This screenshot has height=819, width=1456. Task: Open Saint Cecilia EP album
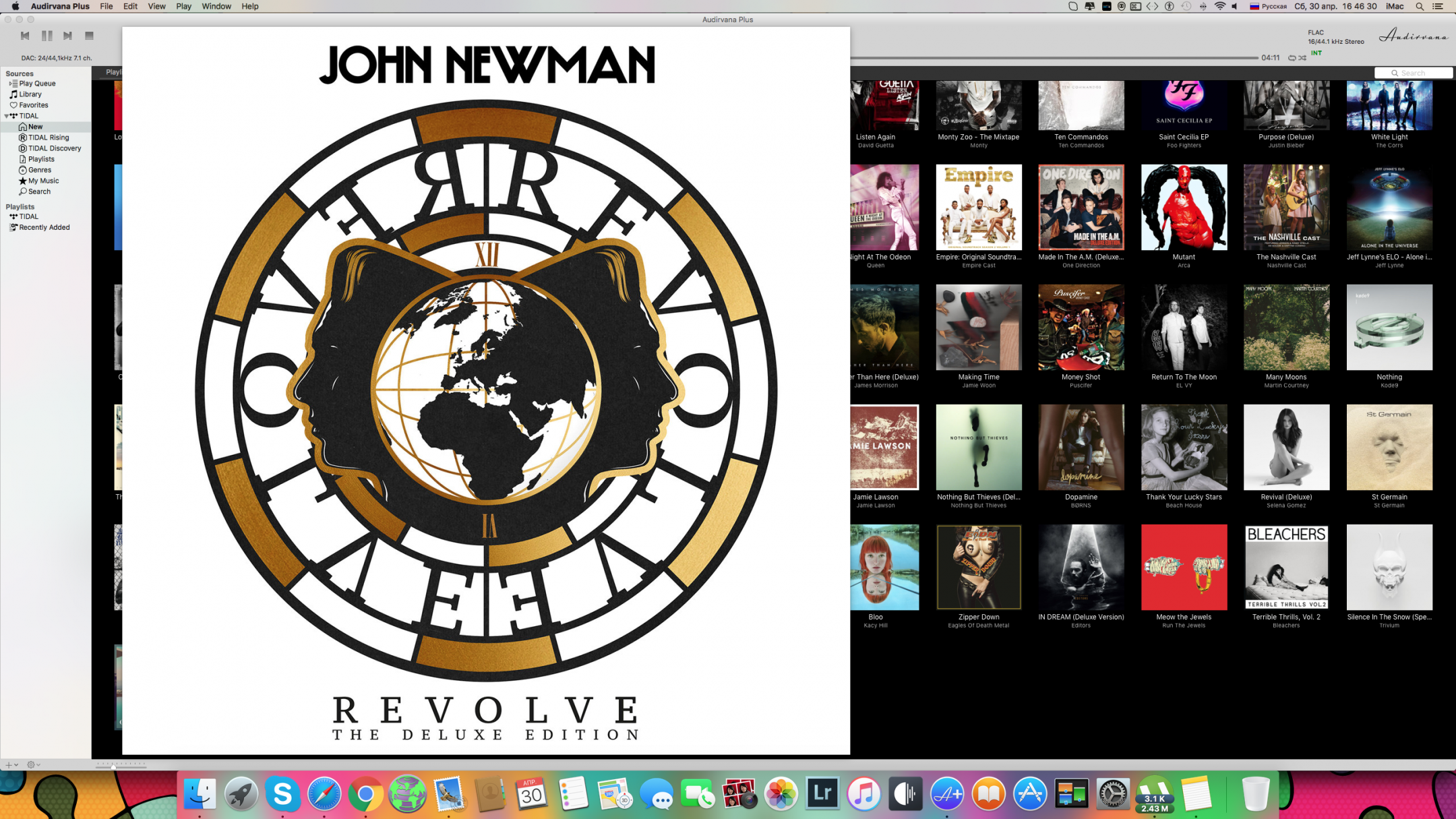coord(1184,105)
